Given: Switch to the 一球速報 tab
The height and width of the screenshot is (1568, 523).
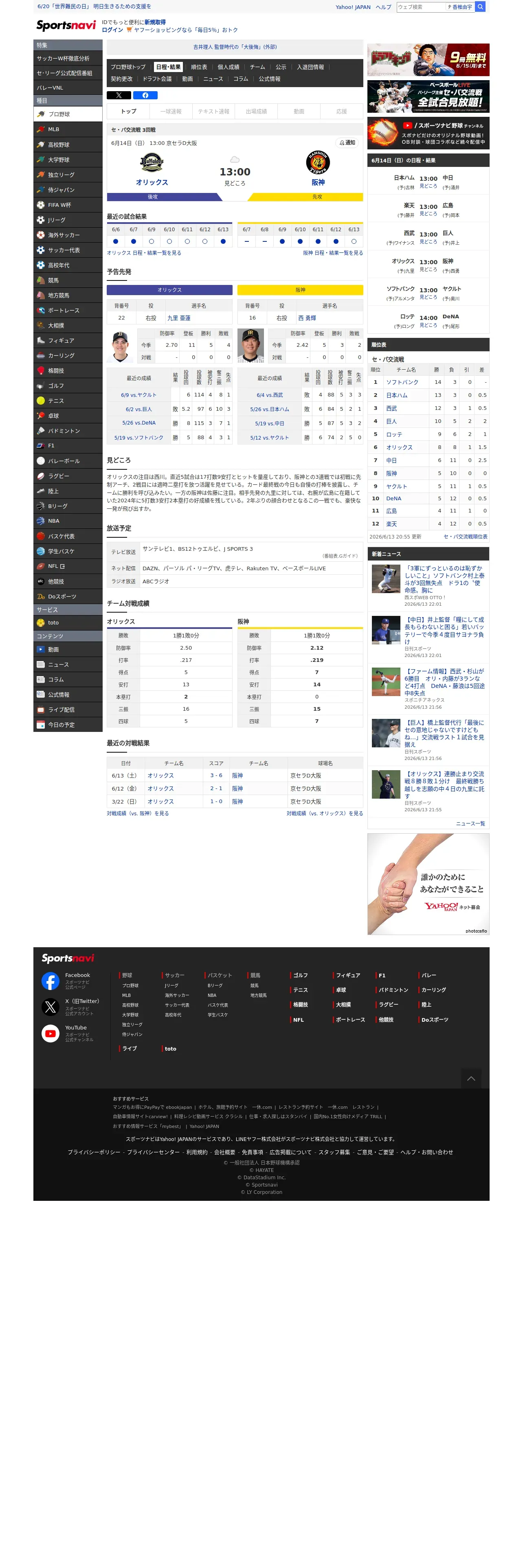Looking at the screenshot, I should [171, 112].
